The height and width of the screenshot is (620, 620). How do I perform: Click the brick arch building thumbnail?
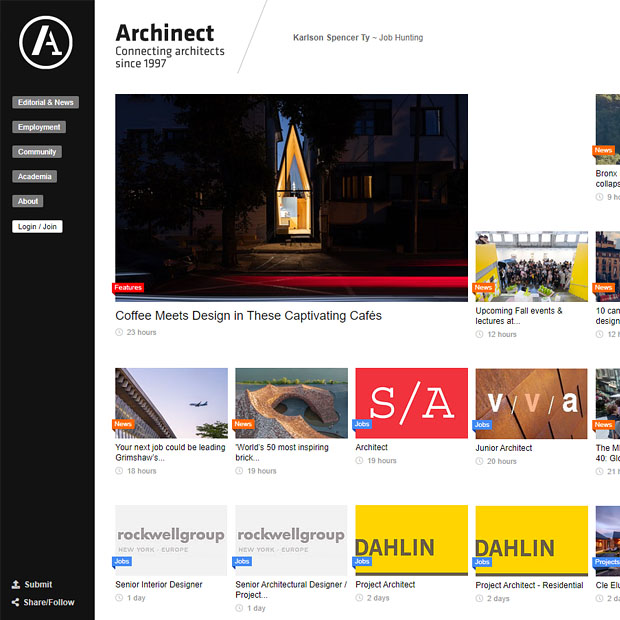(291, 403)
